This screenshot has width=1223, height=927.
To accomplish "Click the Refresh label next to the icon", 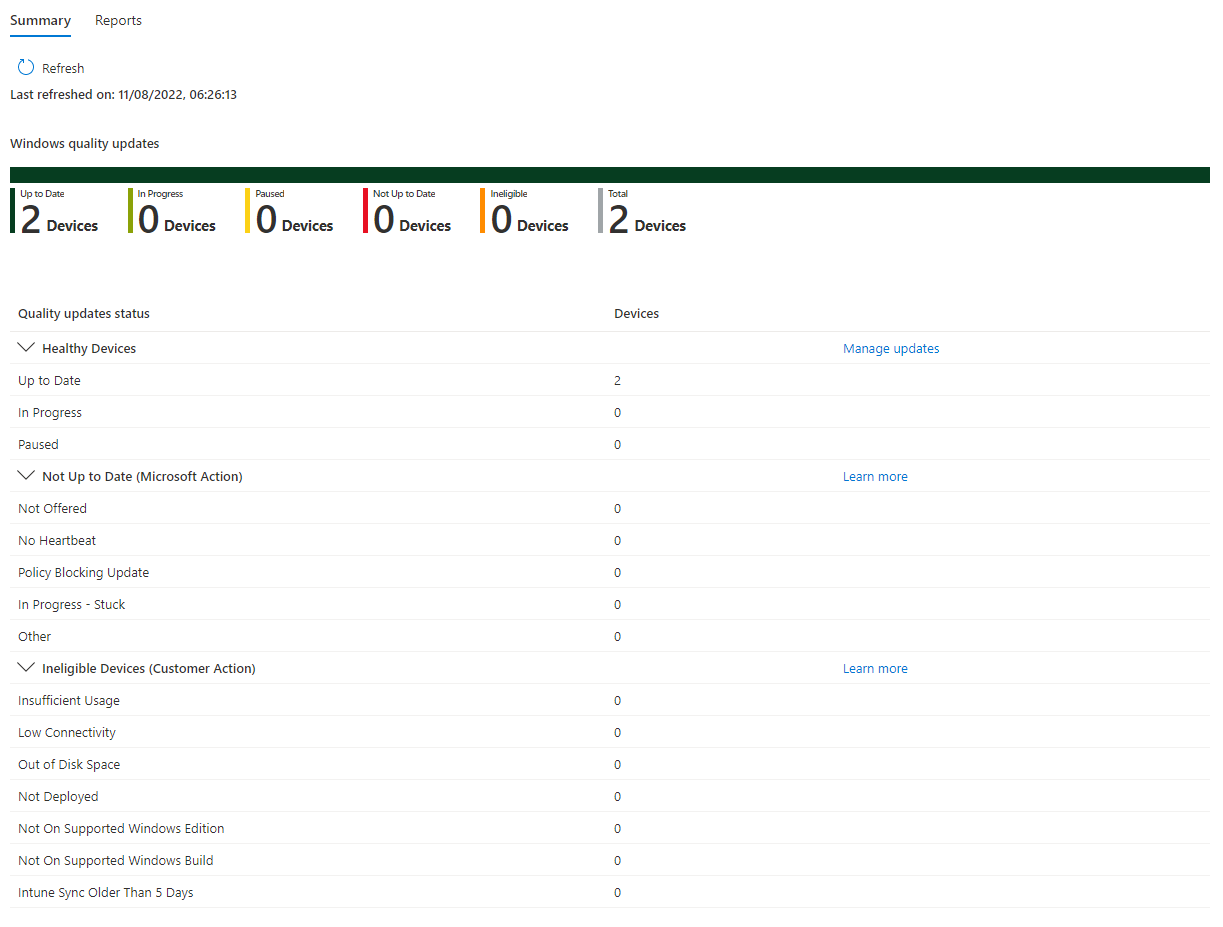I will 62,68.
